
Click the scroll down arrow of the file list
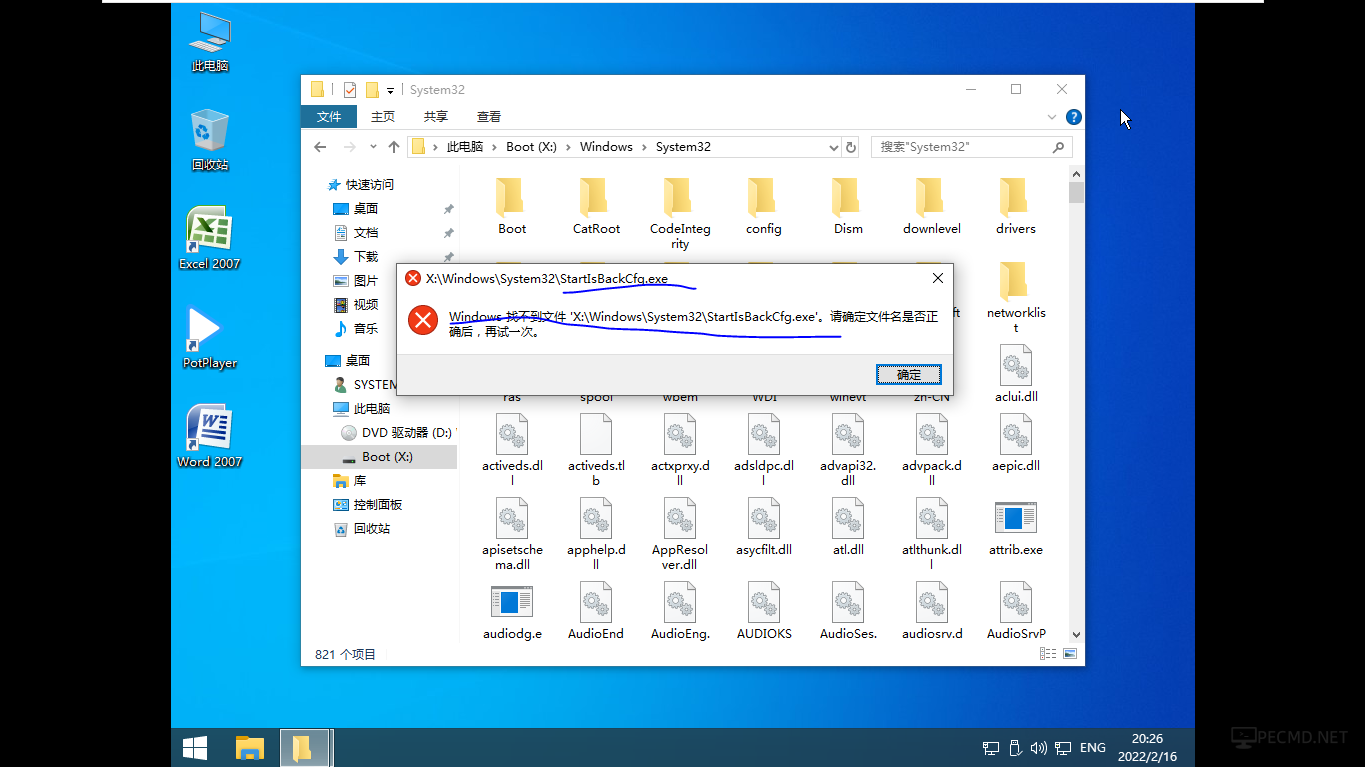1076,634
